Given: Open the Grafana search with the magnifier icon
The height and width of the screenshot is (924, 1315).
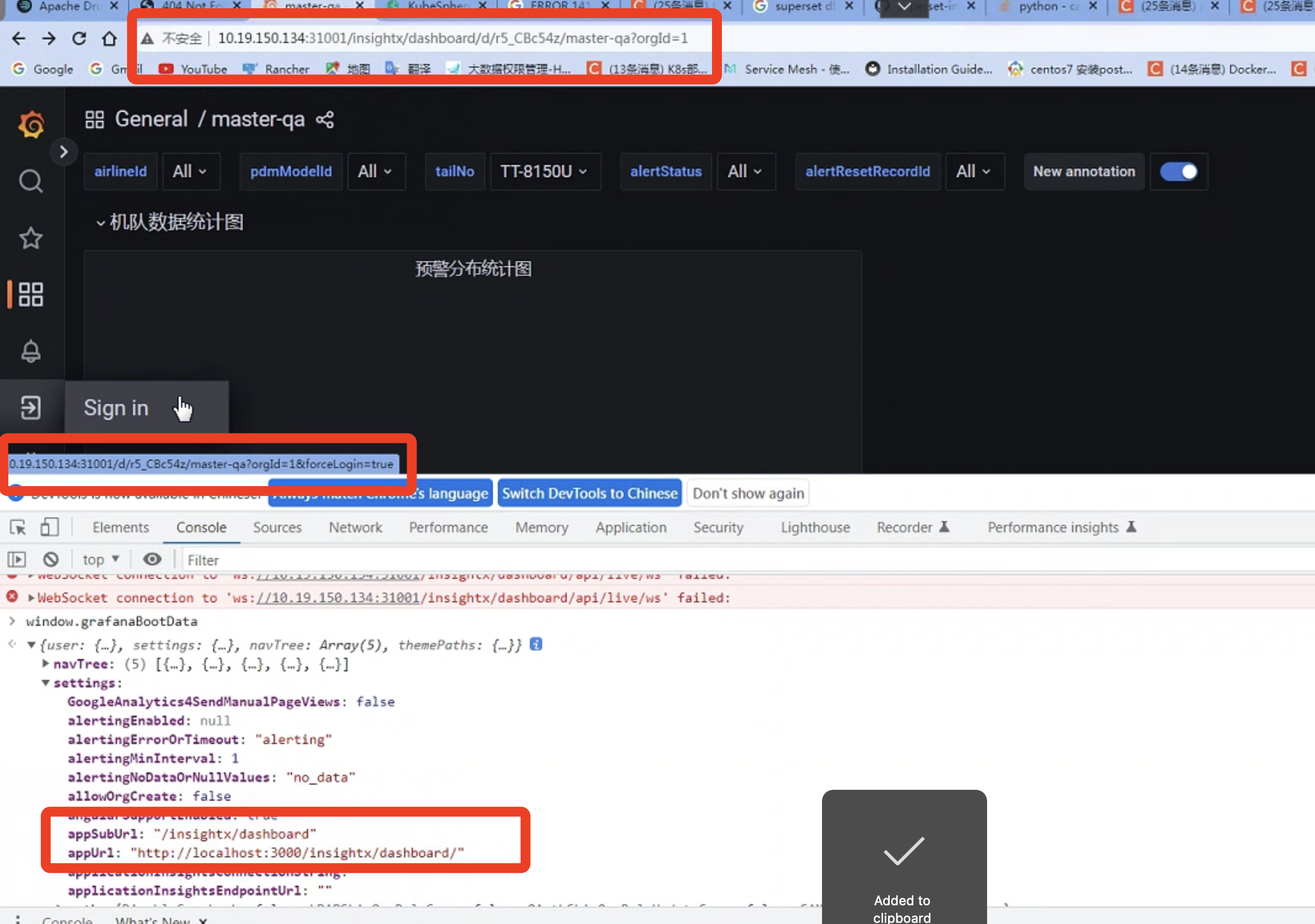Looking at the screenshot, I should coord(30,180).
